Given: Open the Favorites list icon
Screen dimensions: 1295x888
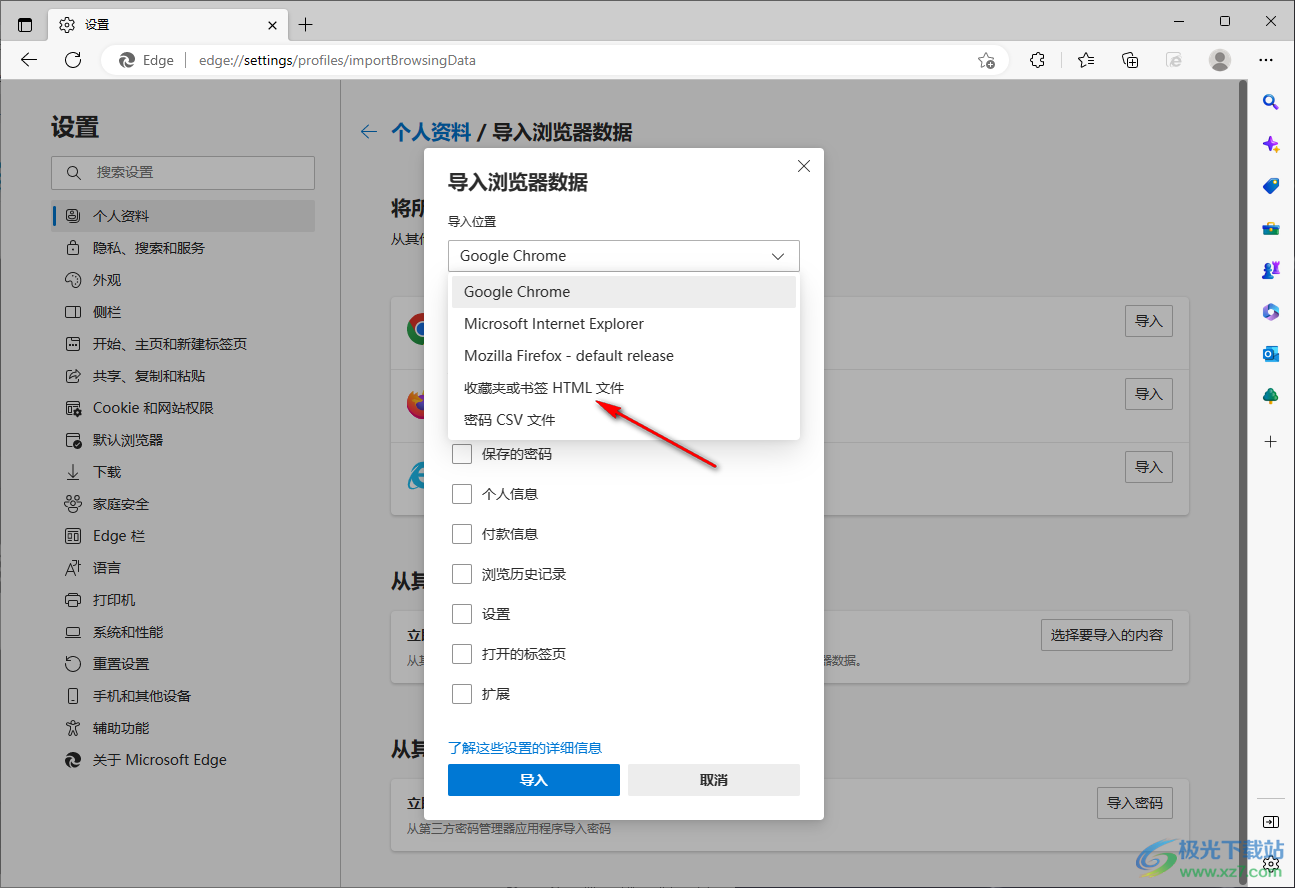Looking at the screenshot, I should click(x=1086, y=60).
